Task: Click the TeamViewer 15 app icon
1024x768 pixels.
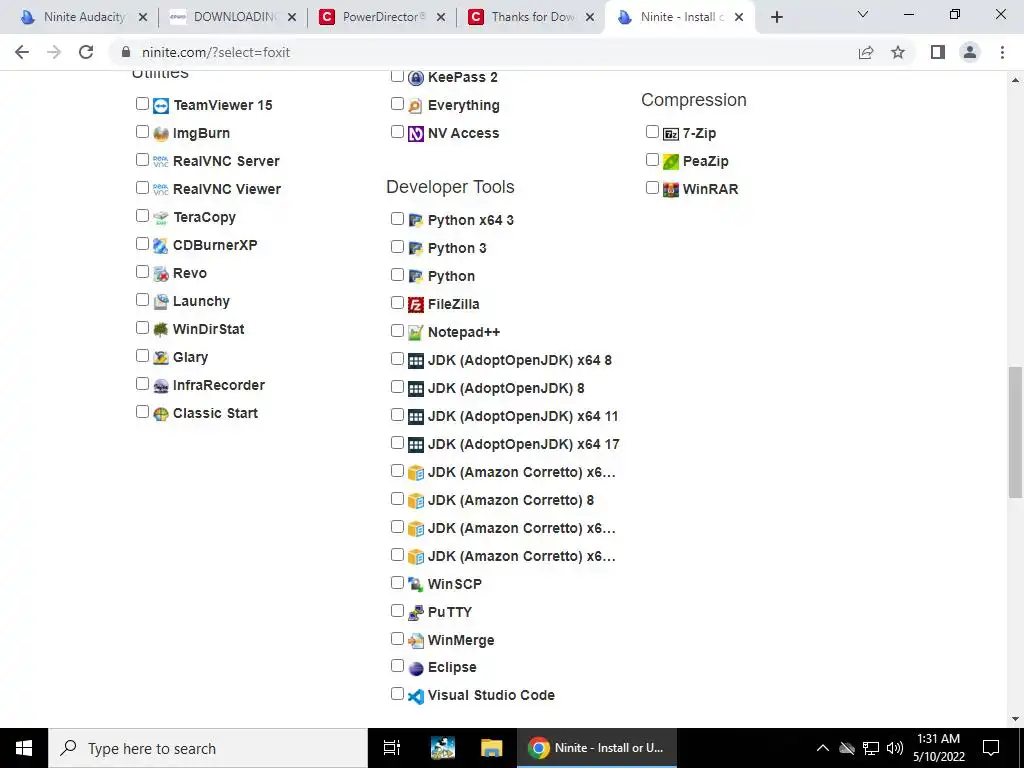Action: pos(161,106)
